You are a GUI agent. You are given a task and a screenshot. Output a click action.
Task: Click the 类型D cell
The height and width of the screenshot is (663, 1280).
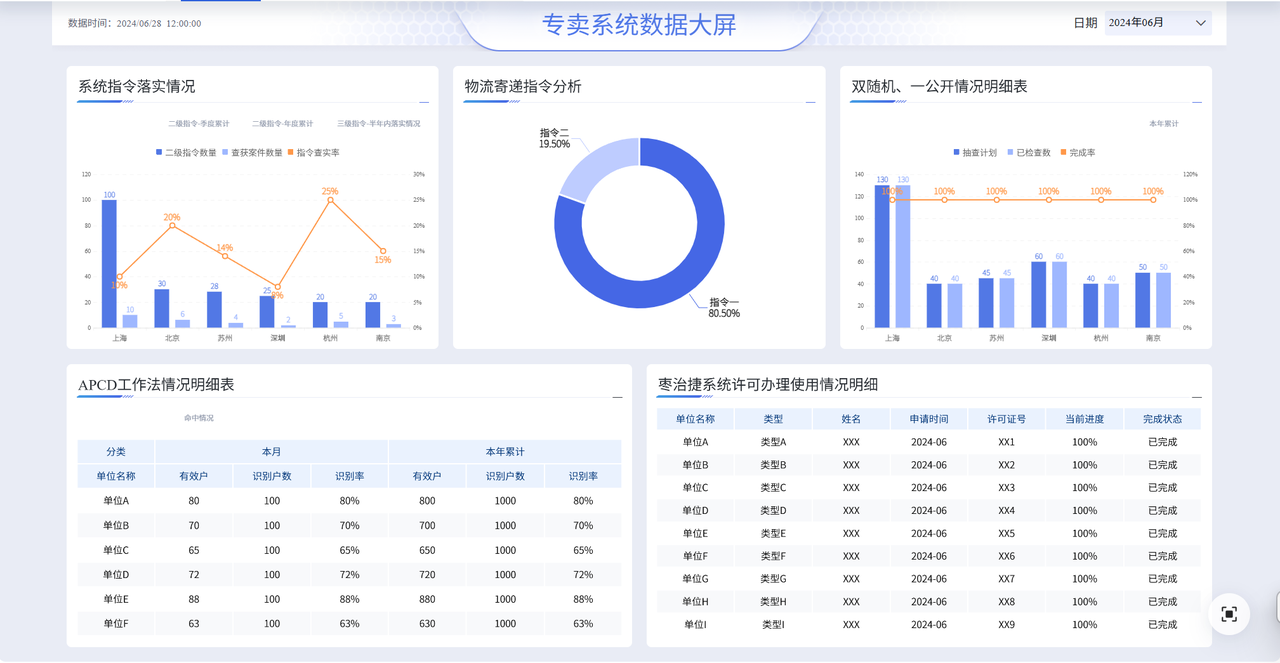[x=773, y=511]
